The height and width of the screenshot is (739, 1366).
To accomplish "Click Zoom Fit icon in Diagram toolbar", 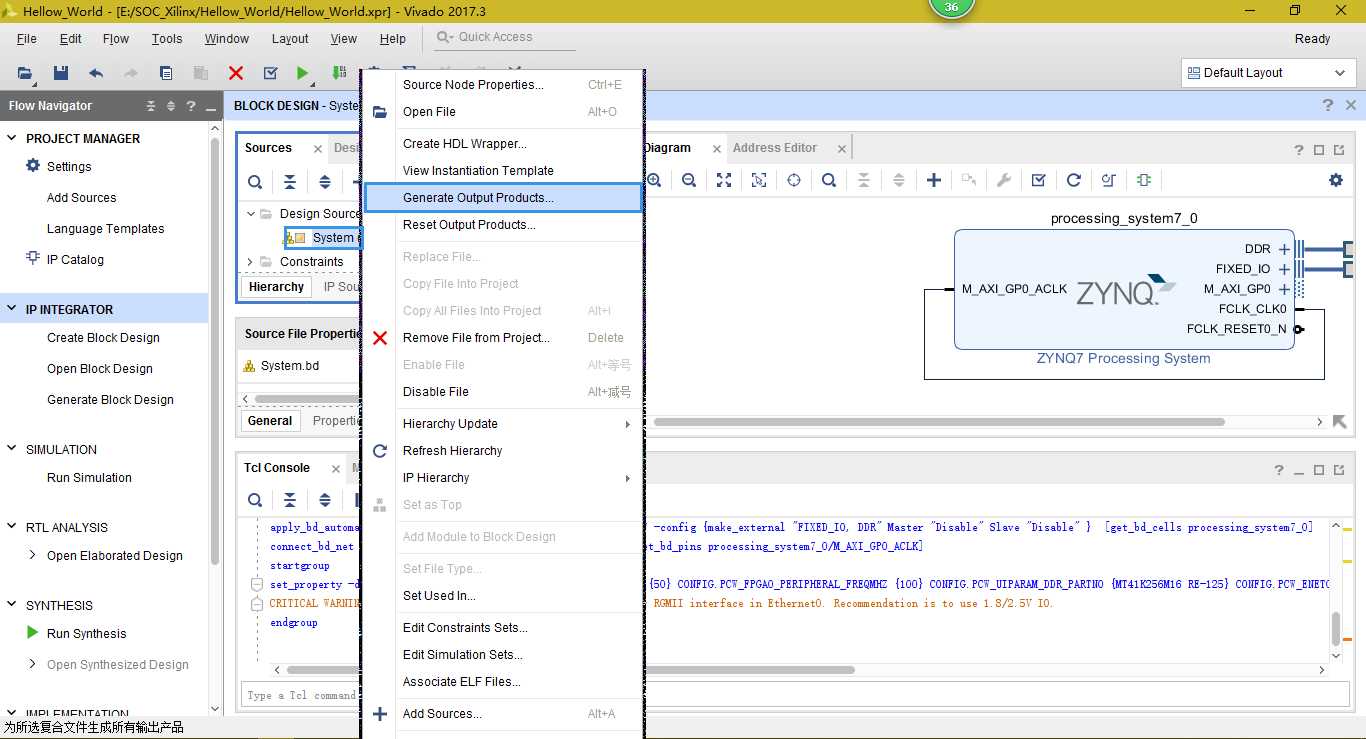I will pyautogui.click(x=724, y=180).
